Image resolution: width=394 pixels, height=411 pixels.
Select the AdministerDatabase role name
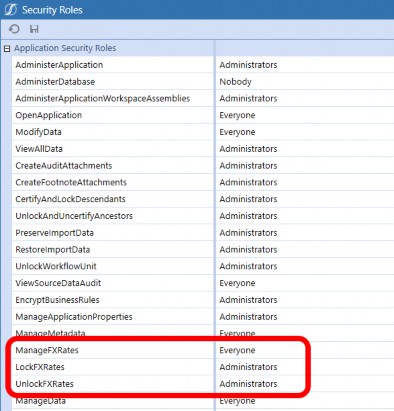pyautogui.click(x=55, y=82)
